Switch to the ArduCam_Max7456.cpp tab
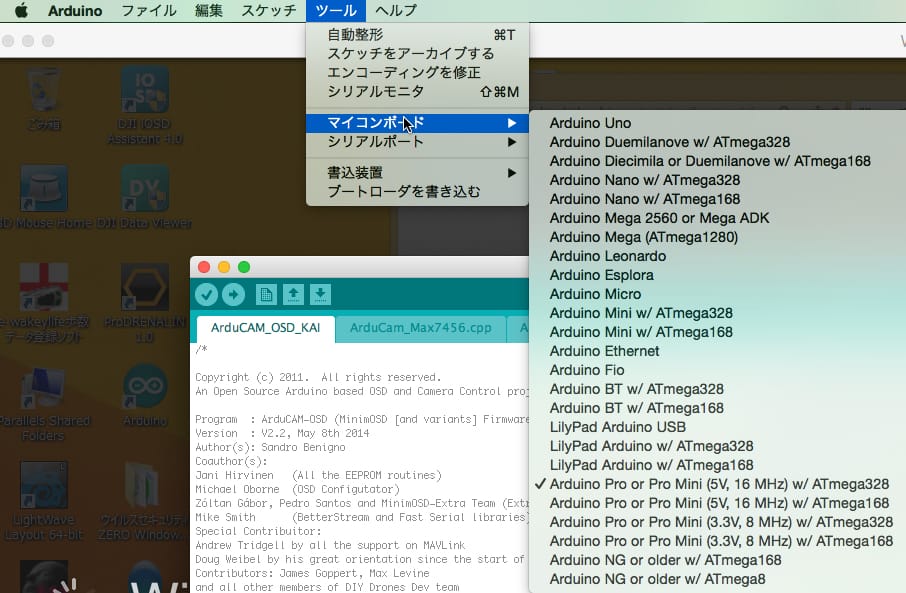Viewport: 906px width, 593px height. (420, 328)
